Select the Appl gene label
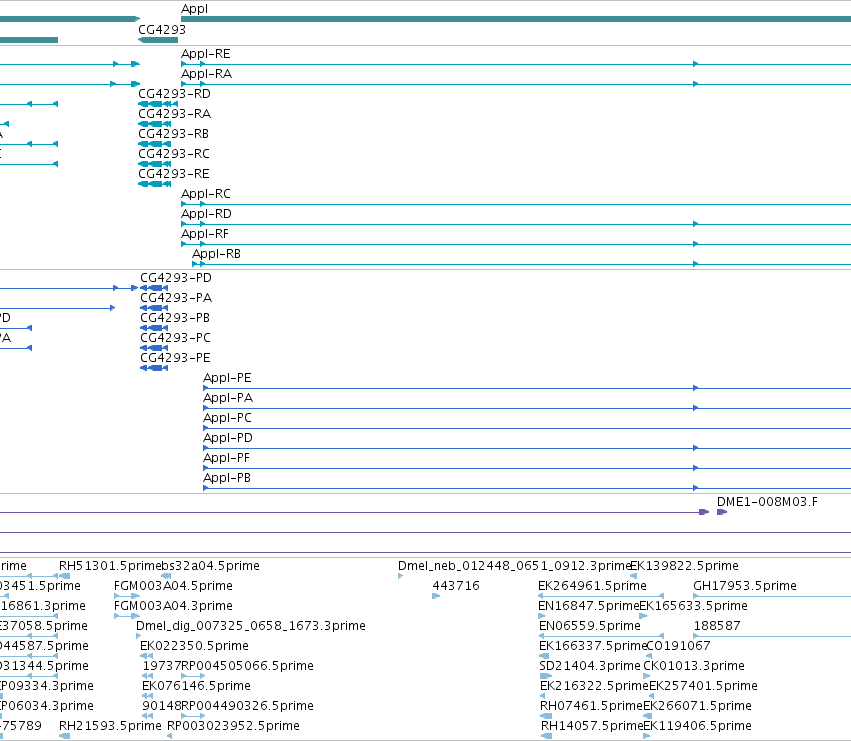Viewport: 851px width, 741px height. coord(194,9)
